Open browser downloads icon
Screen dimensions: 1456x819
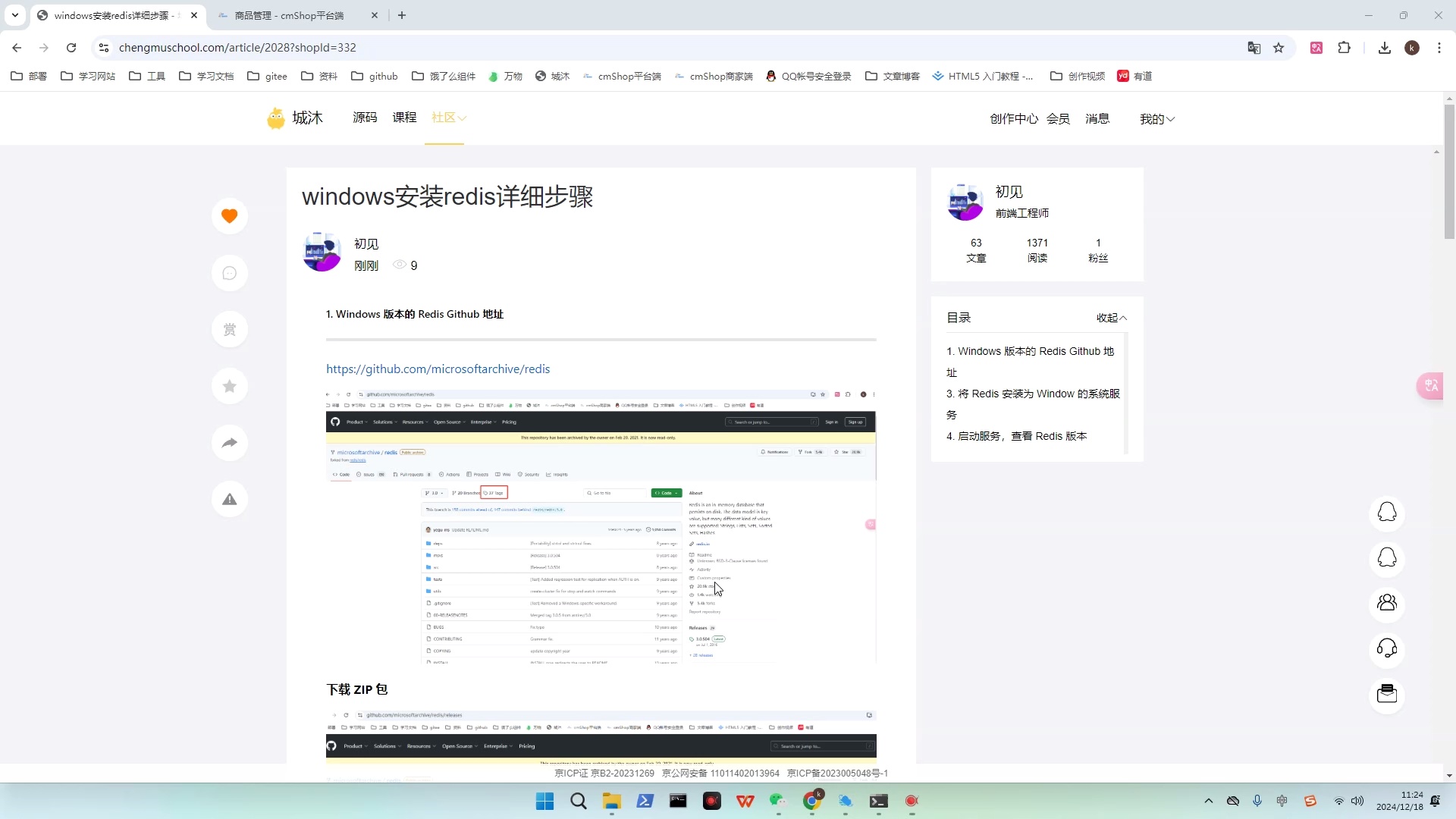tap(1385, 47)
